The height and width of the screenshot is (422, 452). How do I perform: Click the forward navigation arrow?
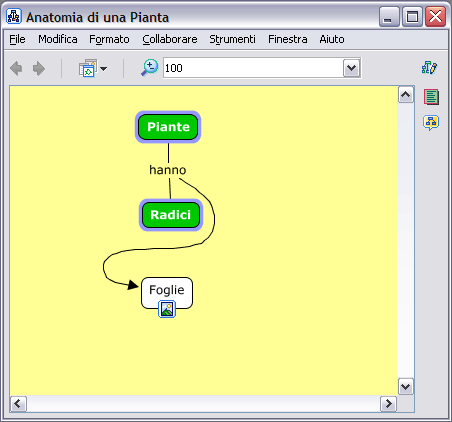[39, 68]
